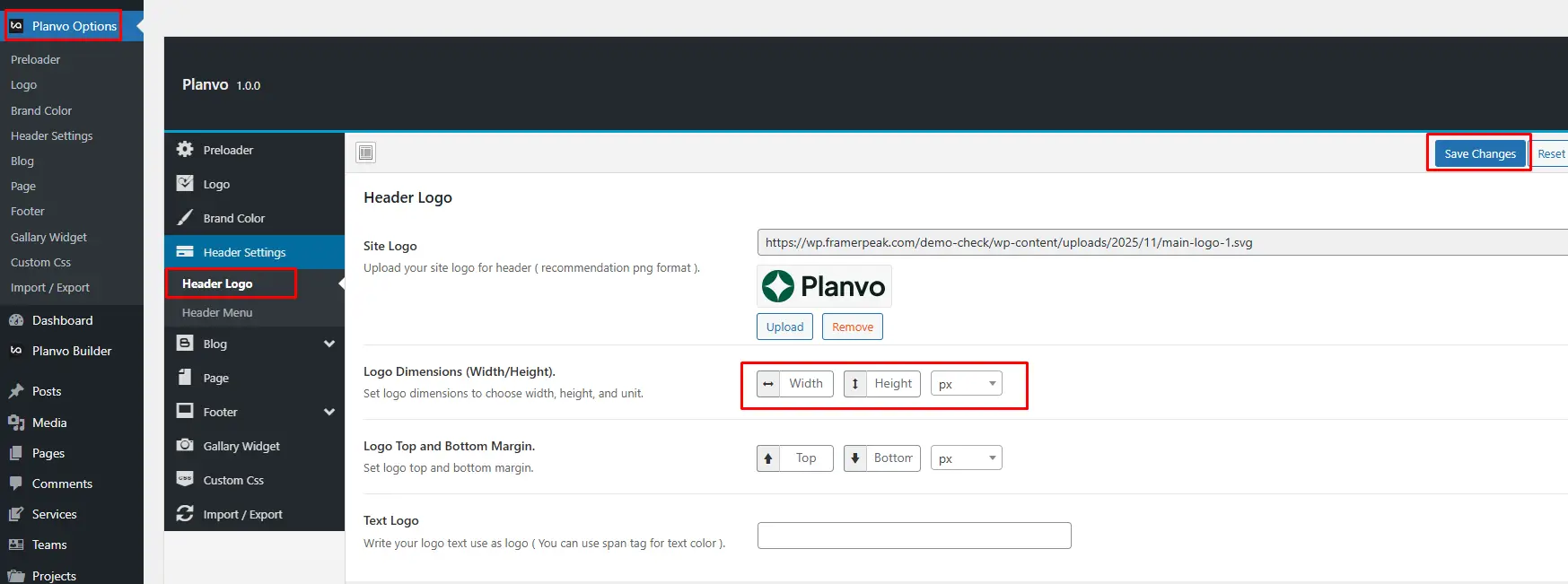
Task: Click the Blog icon in options panel
Action: pos(185,343)
